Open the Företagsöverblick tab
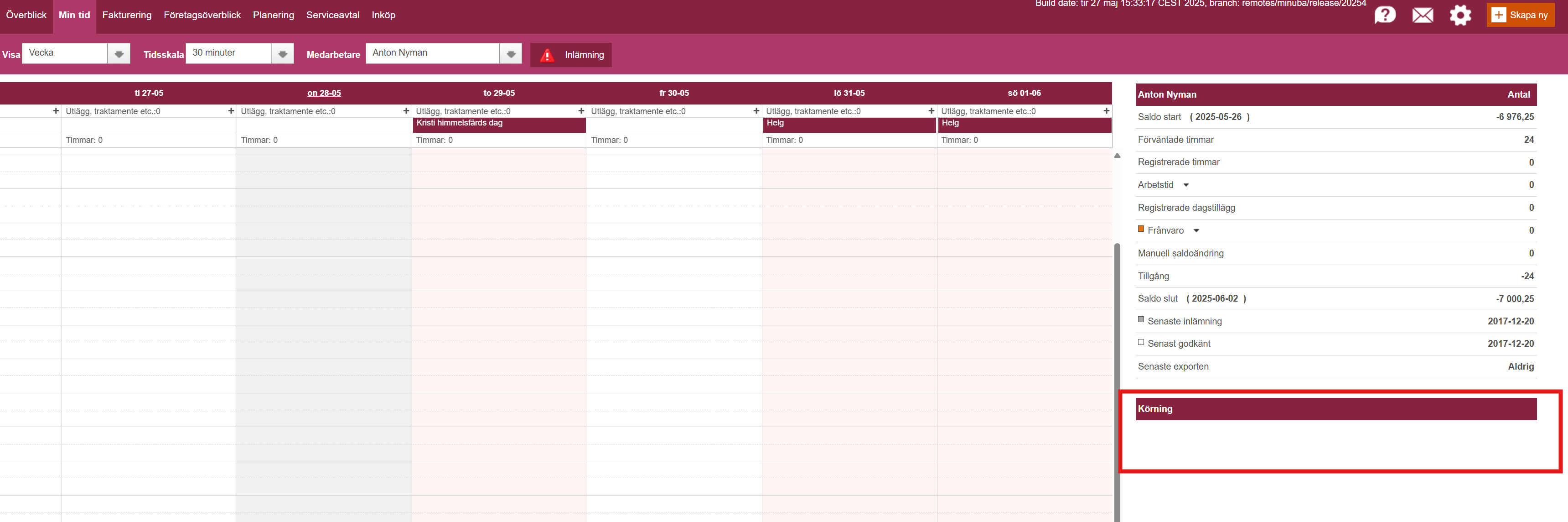This screenshot has height=522, width=1568. point(202,15)
